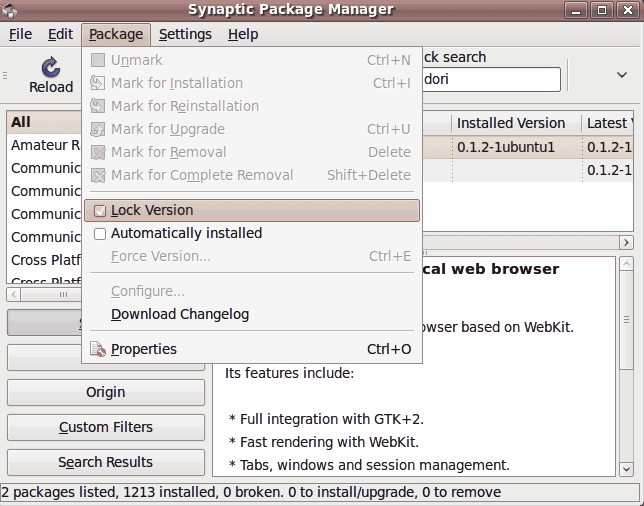Click the Origin filter button
Image resolution: width=644 pixels, height=506 pixels.
tap(106, 392)
